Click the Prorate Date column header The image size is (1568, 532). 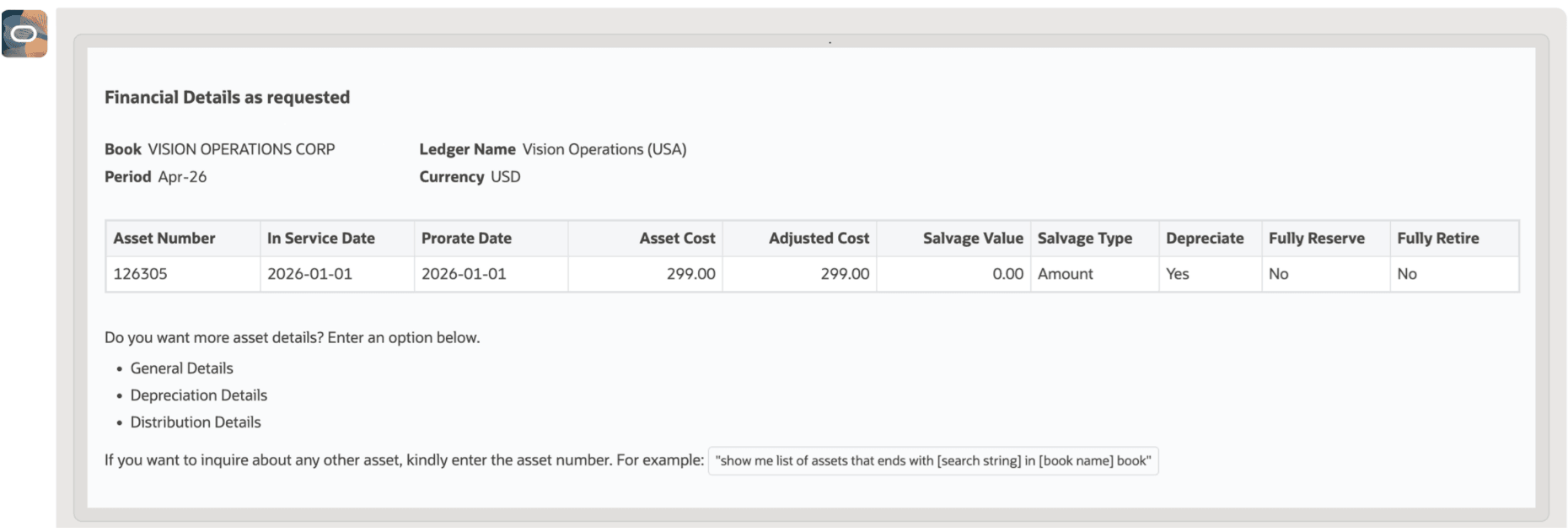click(x=491, y=239)
